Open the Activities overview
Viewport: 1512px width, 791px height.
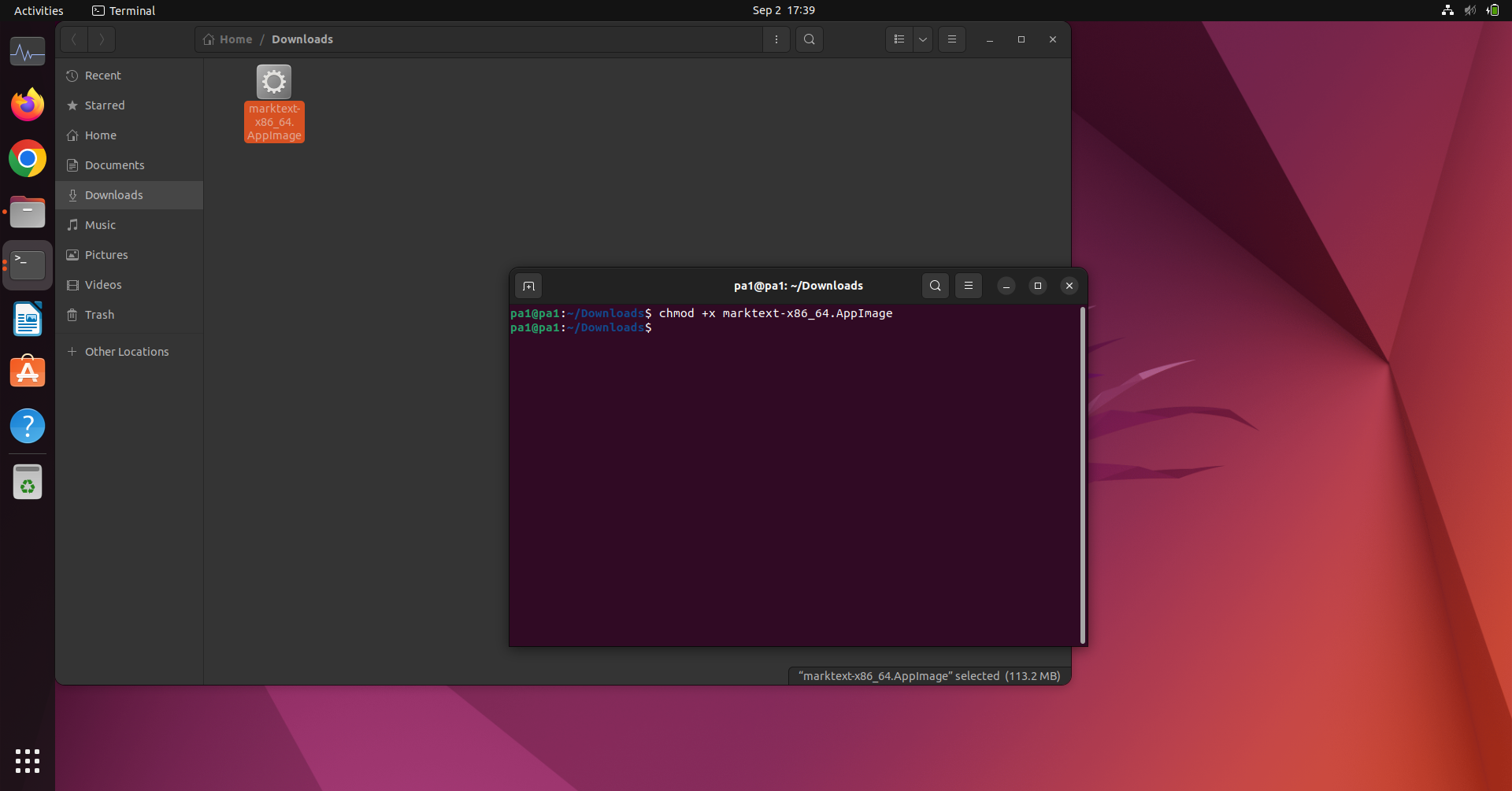point(39,10)
